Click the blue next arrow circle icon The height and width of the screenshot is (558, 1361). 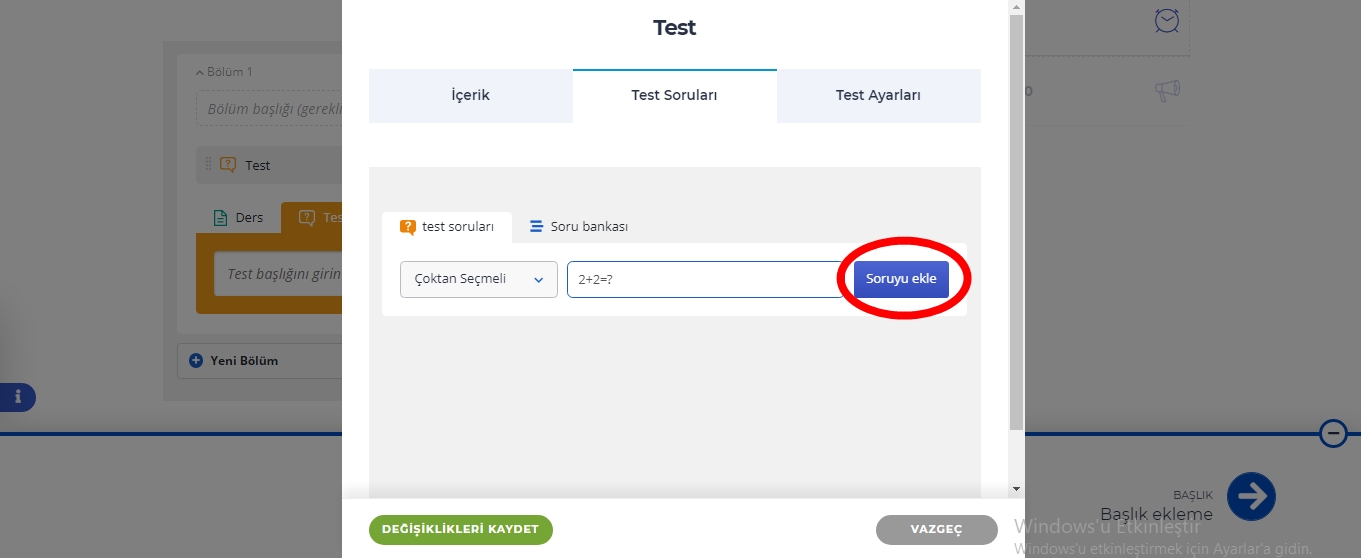(x=1251, y=496)
